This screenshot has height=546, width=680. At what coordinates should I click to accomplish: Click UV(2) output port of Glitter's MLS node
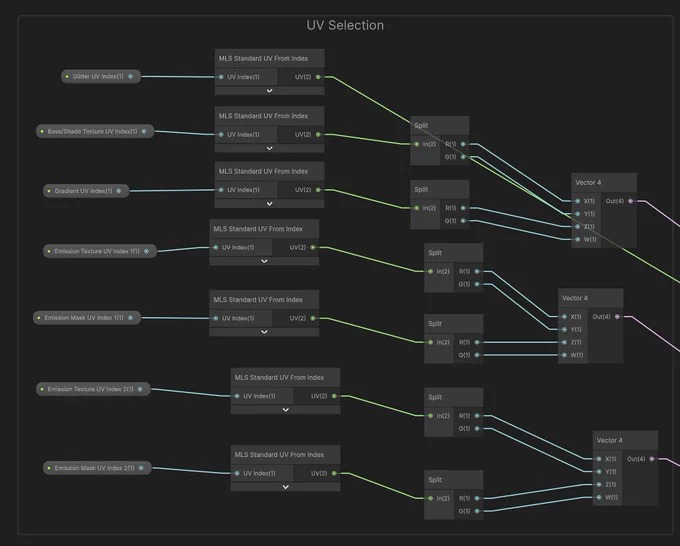(318, 77)
